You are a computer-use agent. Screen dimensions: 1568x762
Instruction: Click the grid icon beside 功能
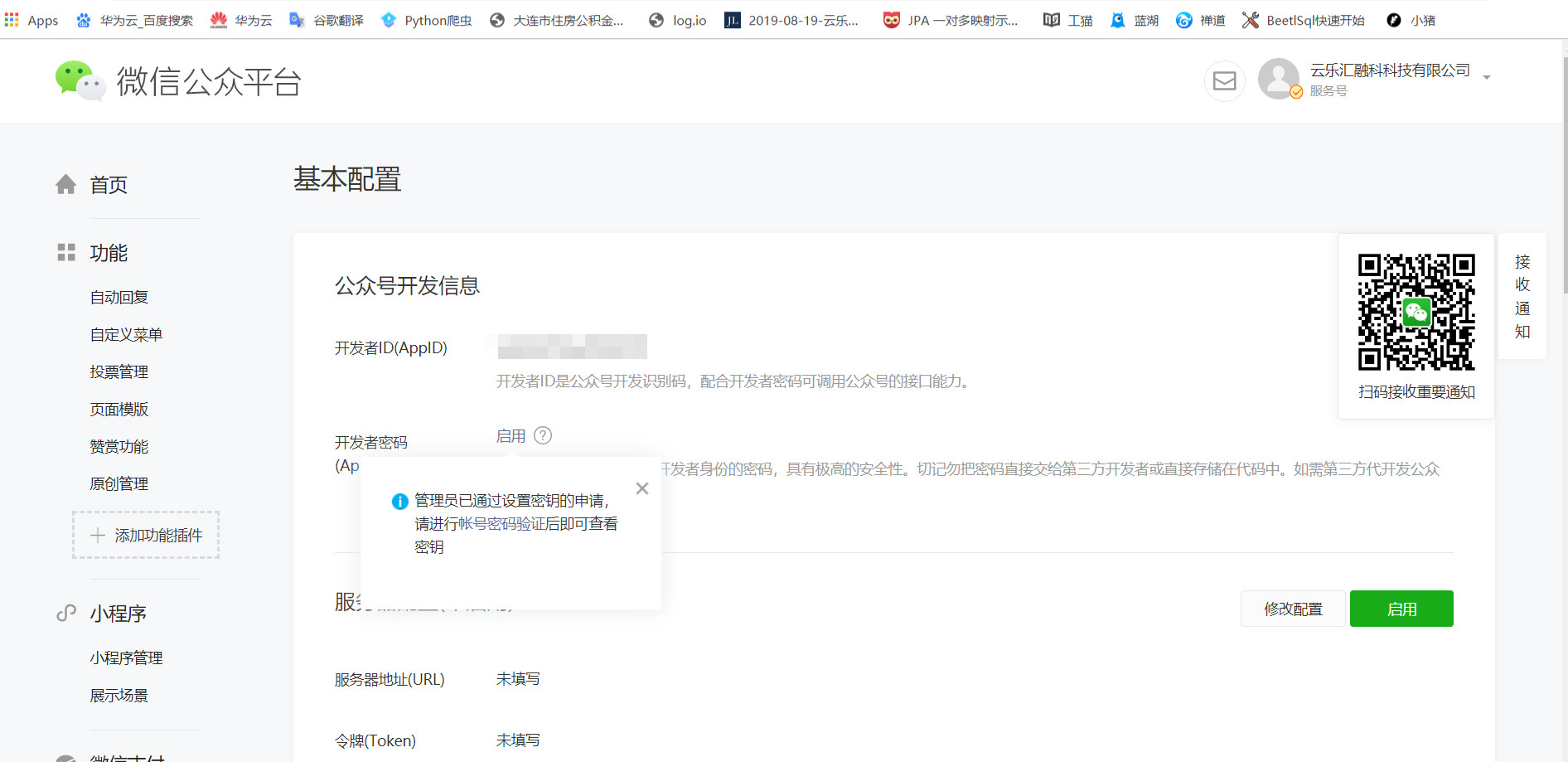[66, 252]
